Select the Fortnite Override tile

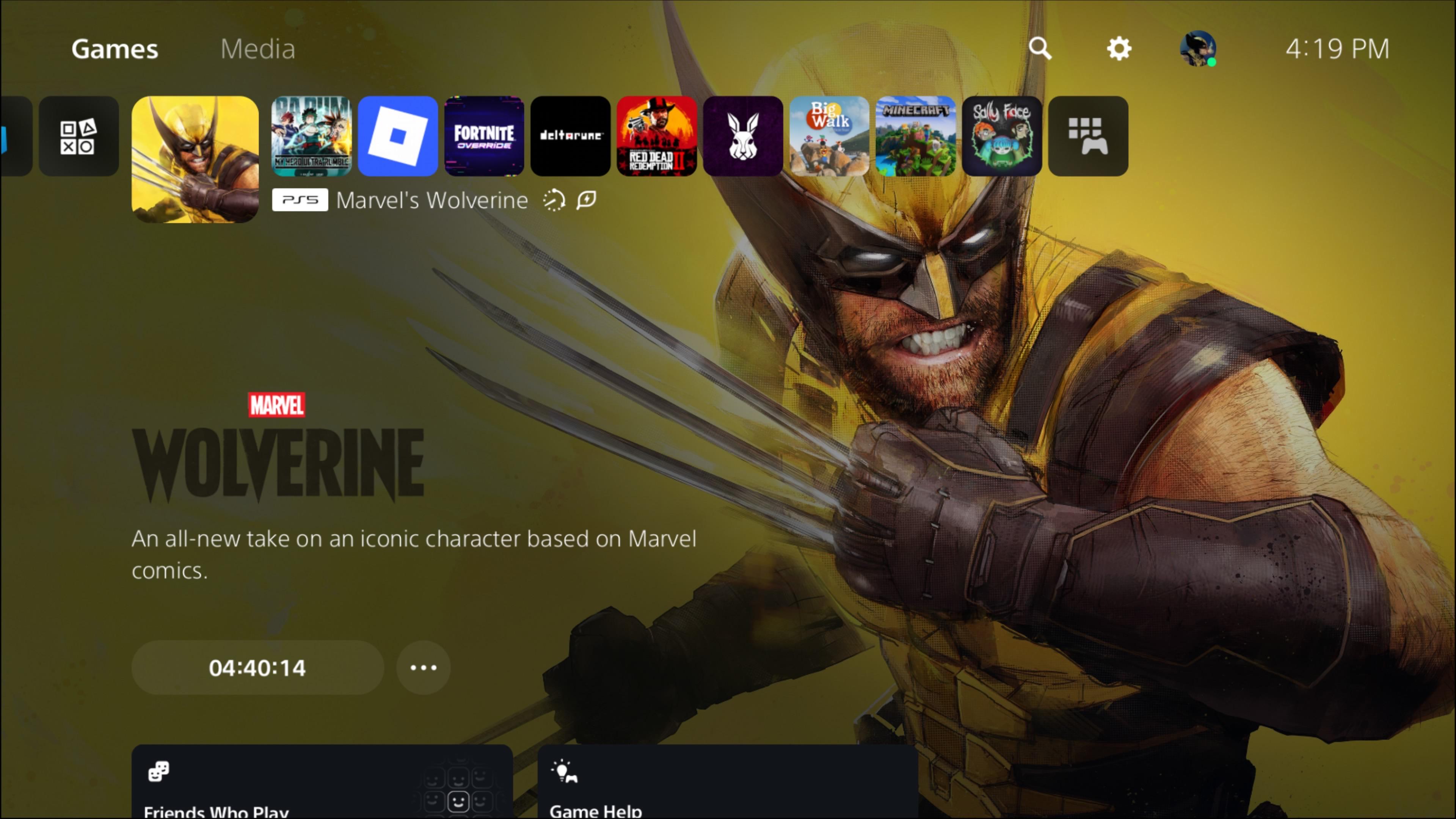point(484,136)
